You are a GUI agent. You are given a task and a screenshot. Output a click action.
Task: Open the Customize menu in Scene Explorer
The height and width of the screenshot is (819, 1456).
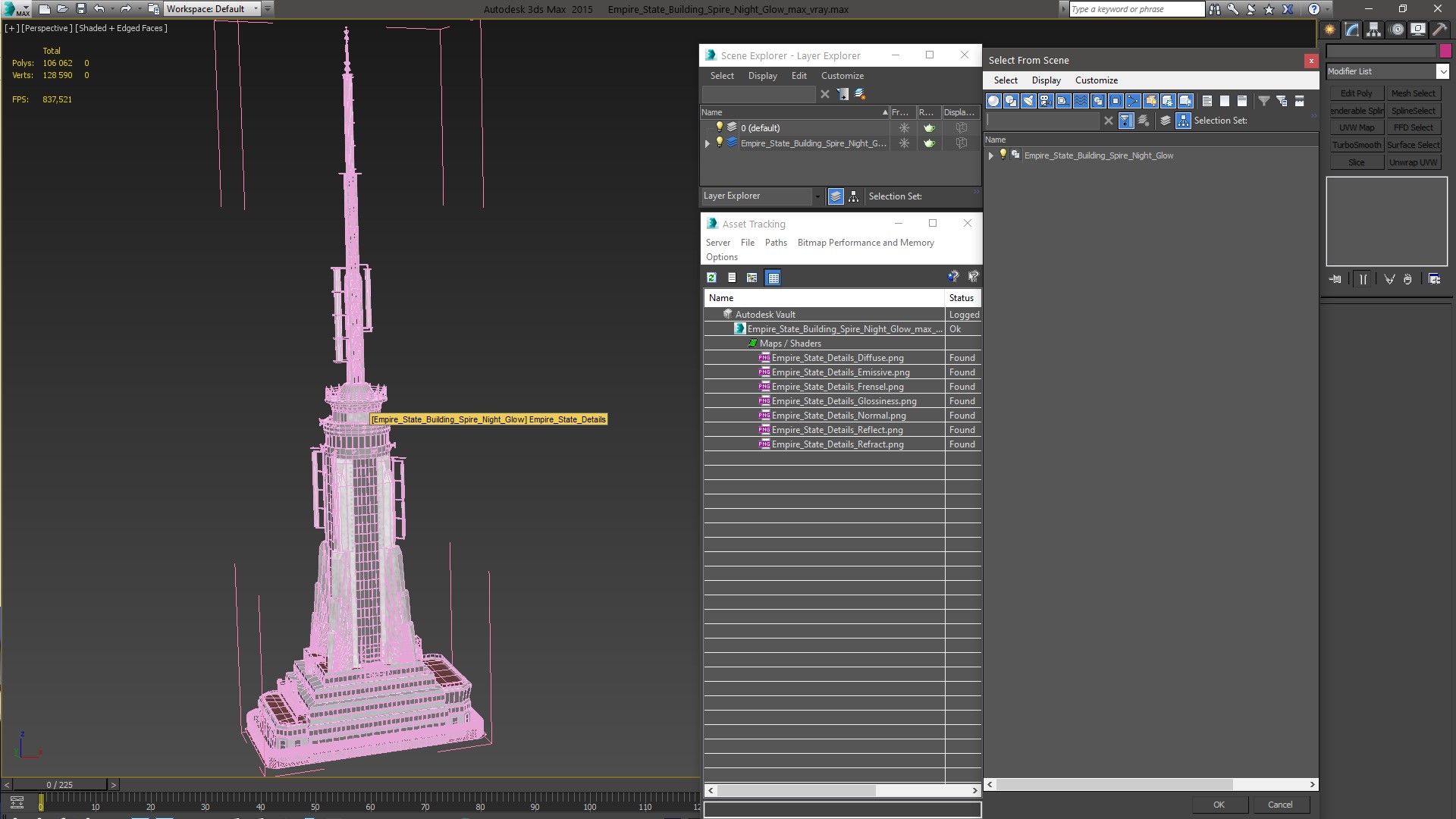pos(842,76)
